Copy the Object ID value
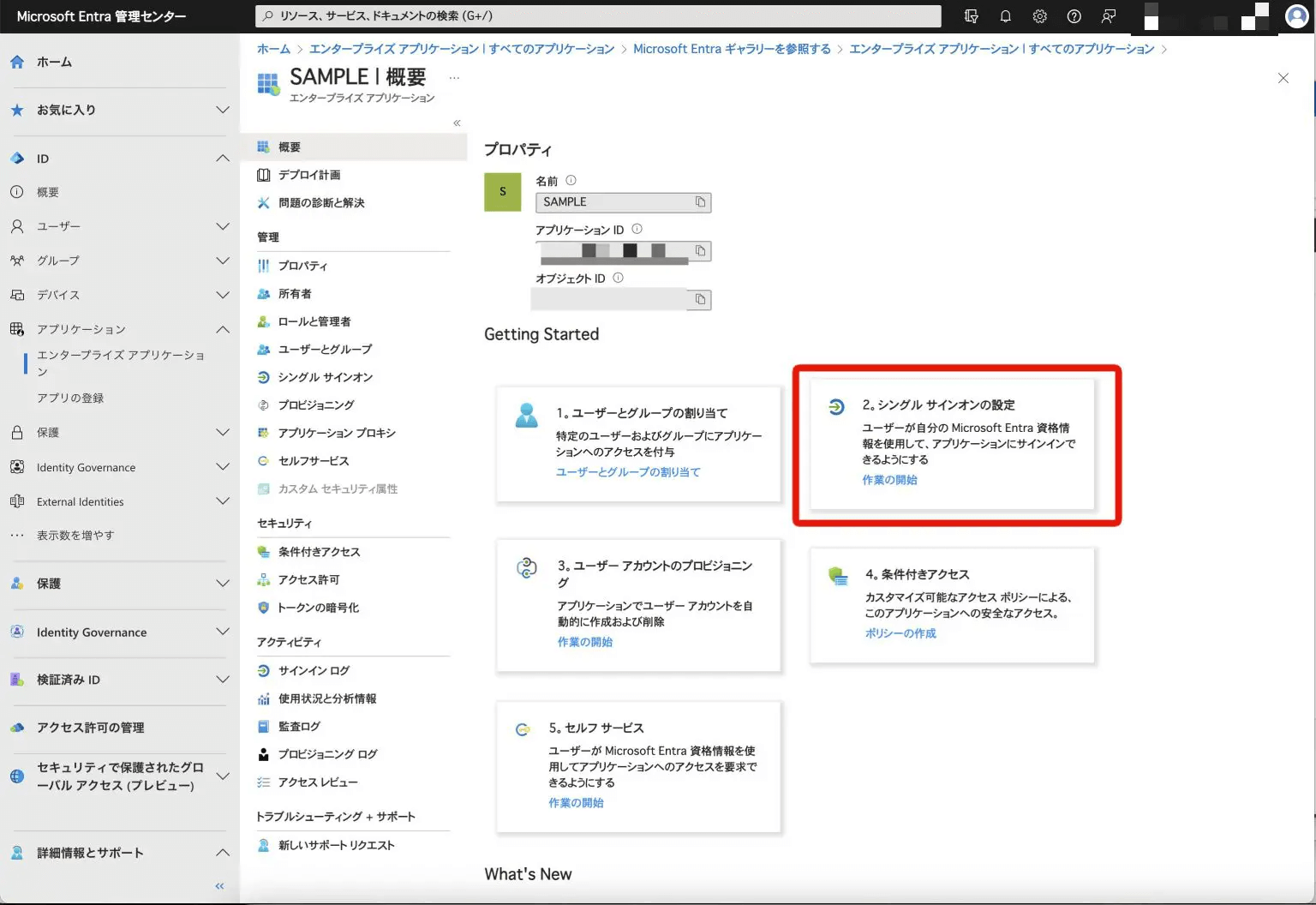 tap(700, 300)
